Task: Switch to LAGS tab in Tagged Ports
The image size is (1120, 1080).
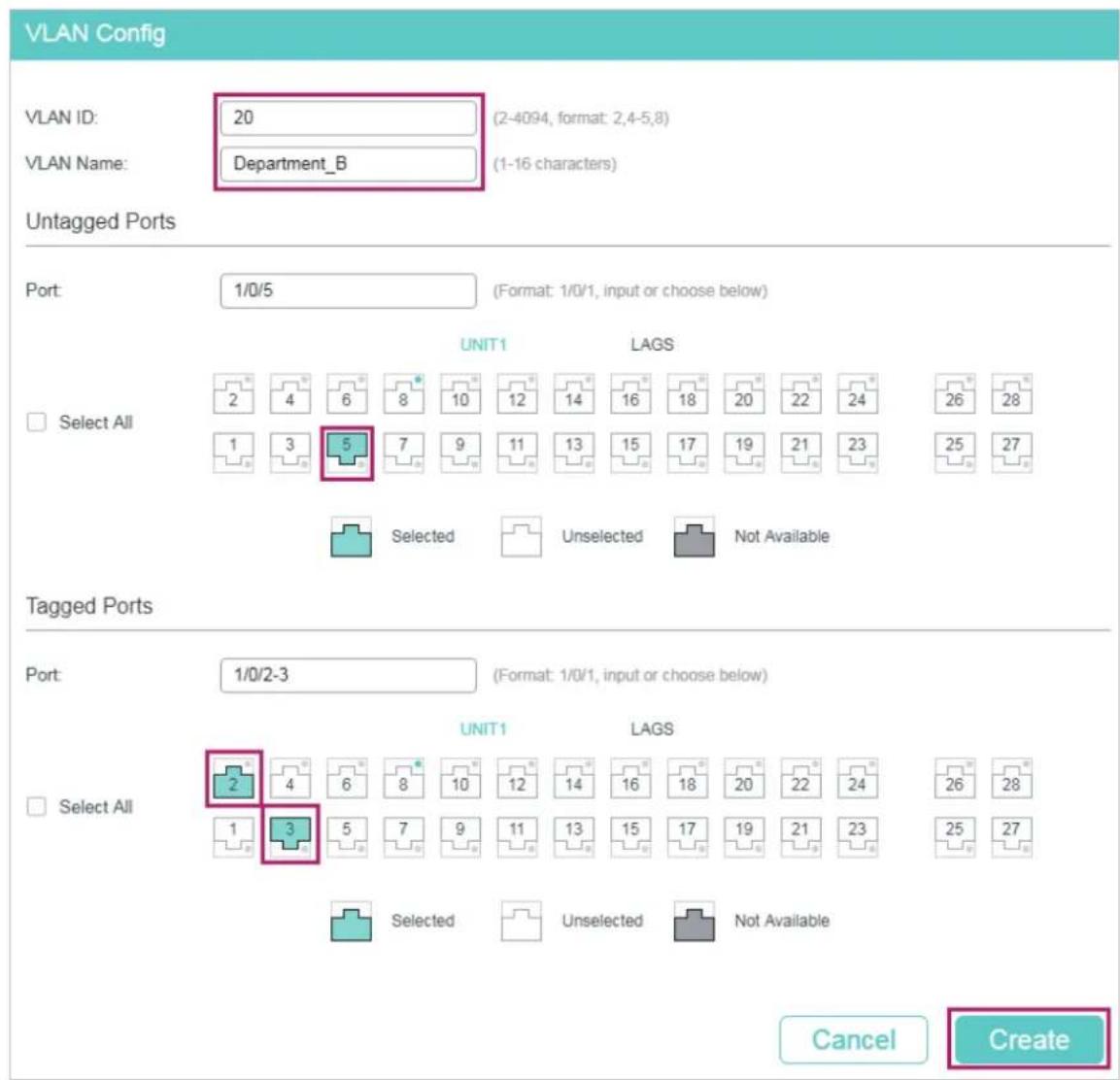Action: [652, 729]
